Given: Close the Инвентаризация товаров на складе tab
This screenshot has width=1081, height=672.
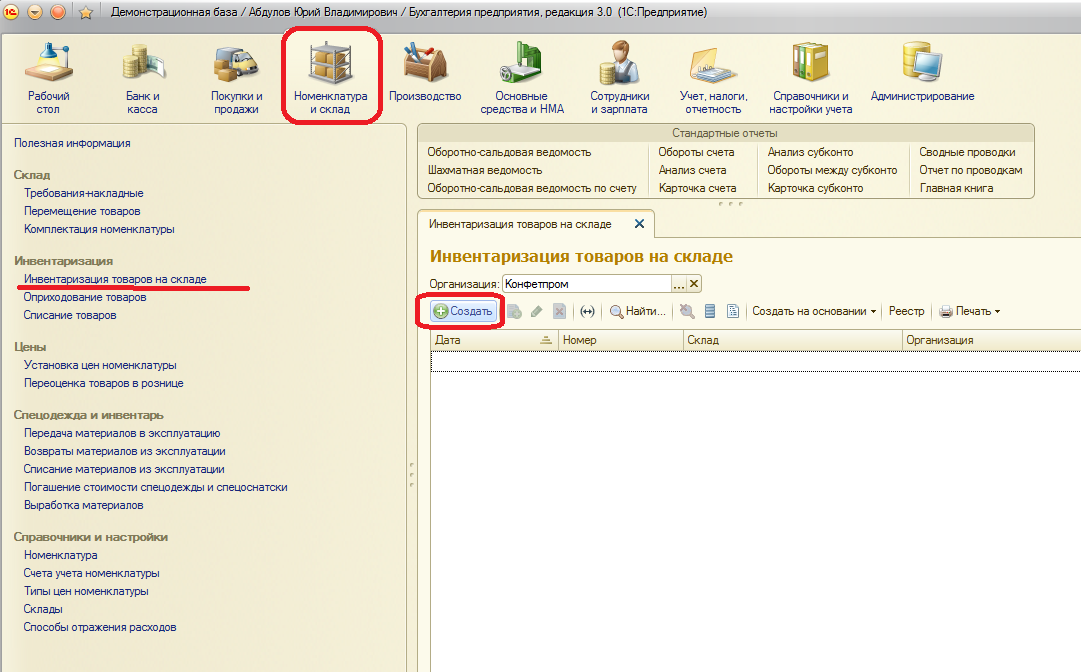Looking at the screenshot, I should (x=639, y=224).
